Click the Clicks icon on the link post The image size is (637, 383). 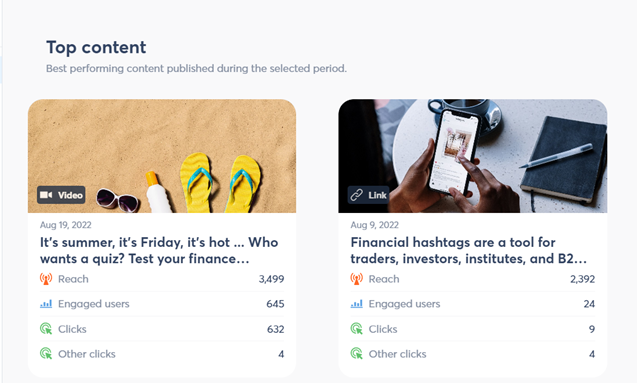tap(356, 329)
